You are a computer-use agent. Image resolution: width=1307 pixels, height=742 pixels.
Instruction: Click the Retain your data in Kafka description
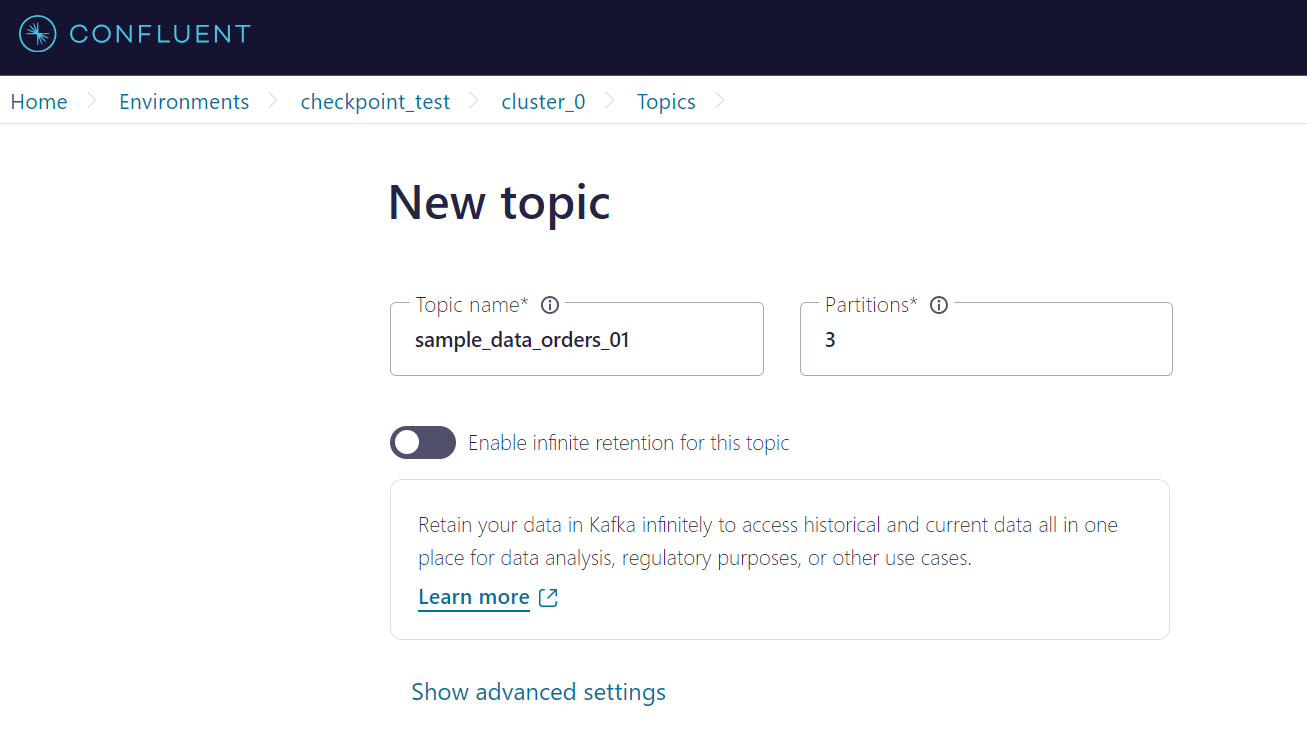(x=768, y=541)
